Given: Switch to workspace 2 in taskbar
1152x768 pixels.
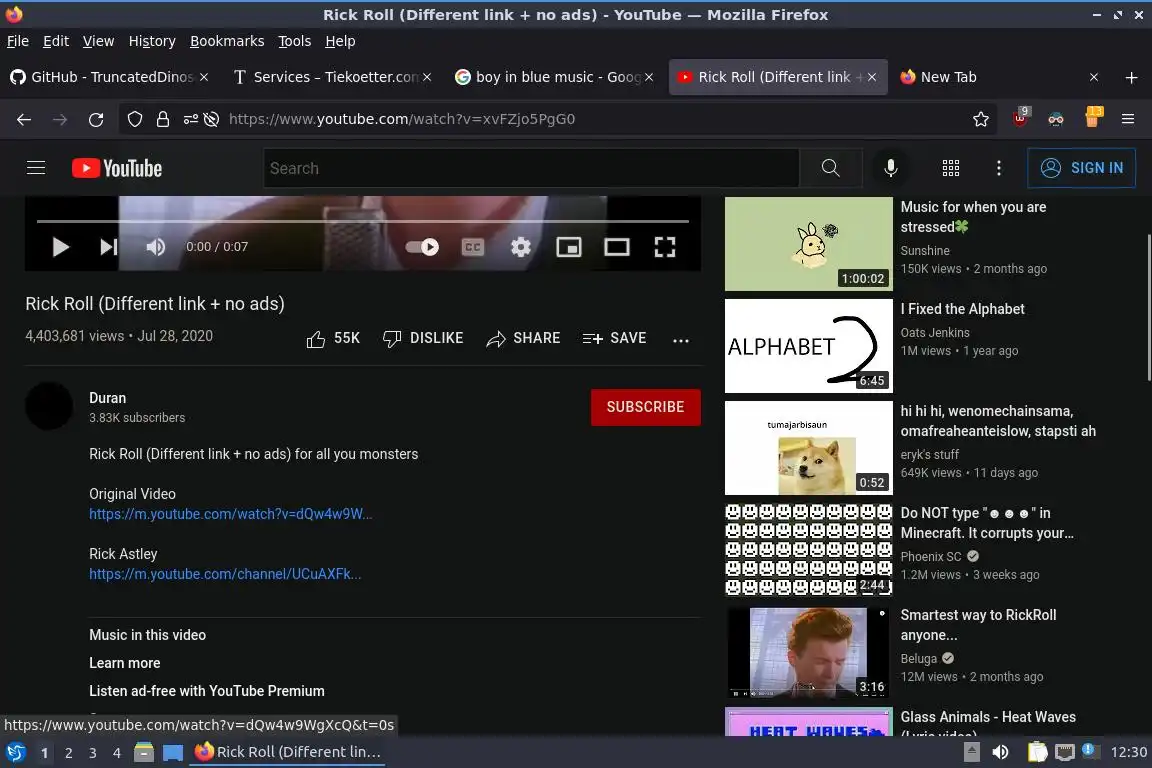Looking at the screenshot, I should pyautogui.click(x=68, y=753).
